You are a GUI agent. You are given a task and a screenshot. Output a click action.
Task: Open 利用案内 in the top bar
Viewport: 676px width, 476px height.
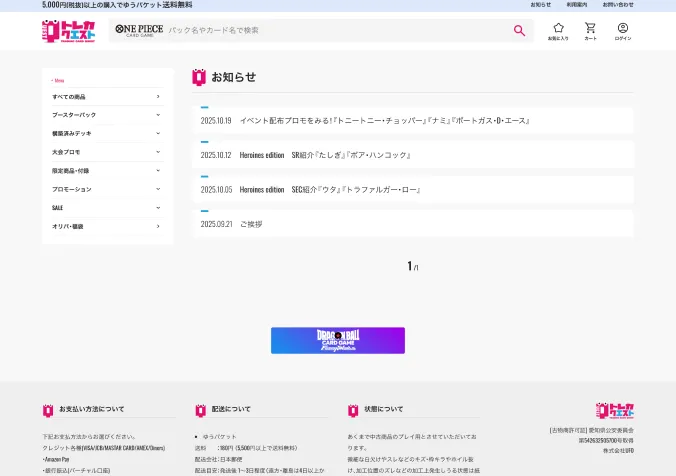[x=577, y=5]
